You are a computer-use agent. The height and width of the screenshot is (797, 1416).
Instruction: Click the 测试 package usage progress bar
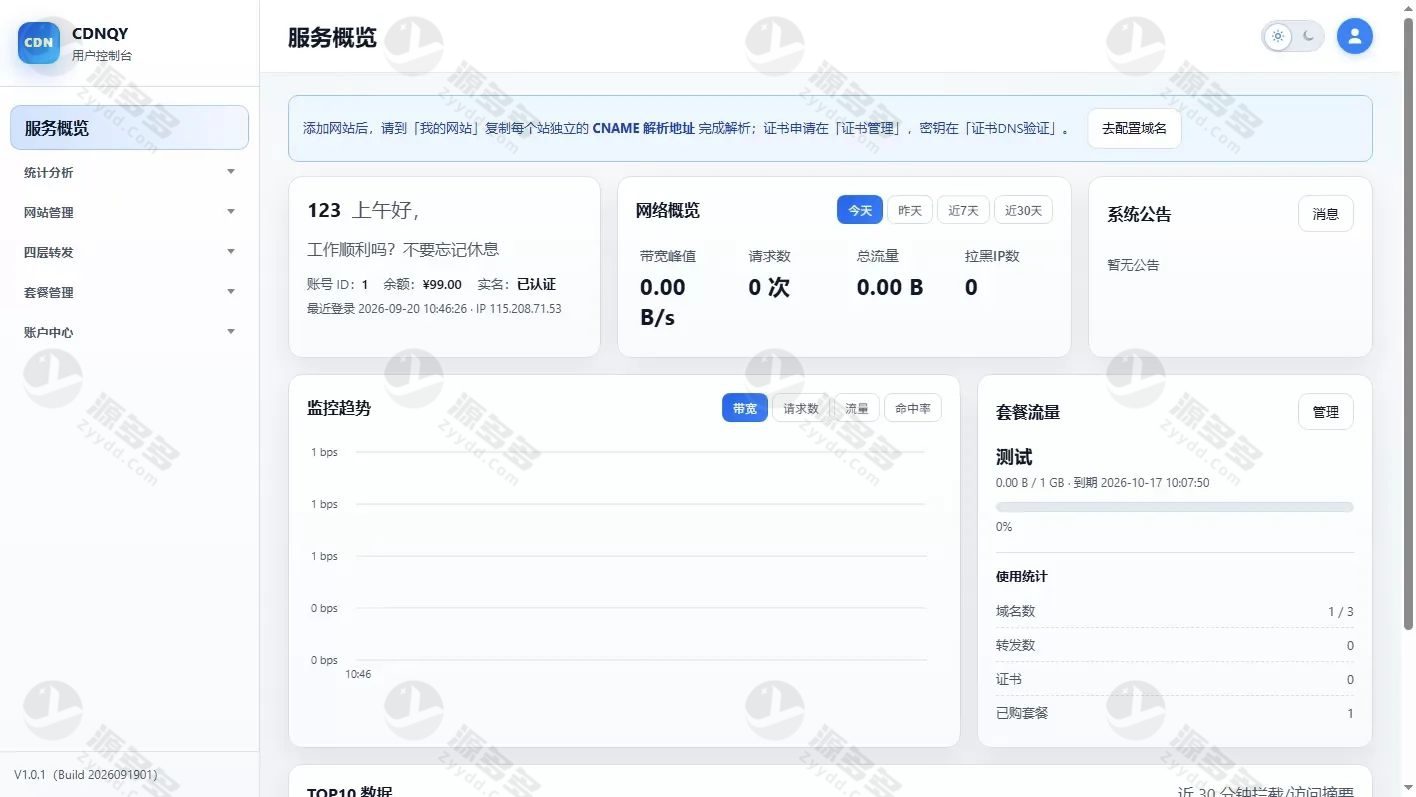tap(1174, 507)
